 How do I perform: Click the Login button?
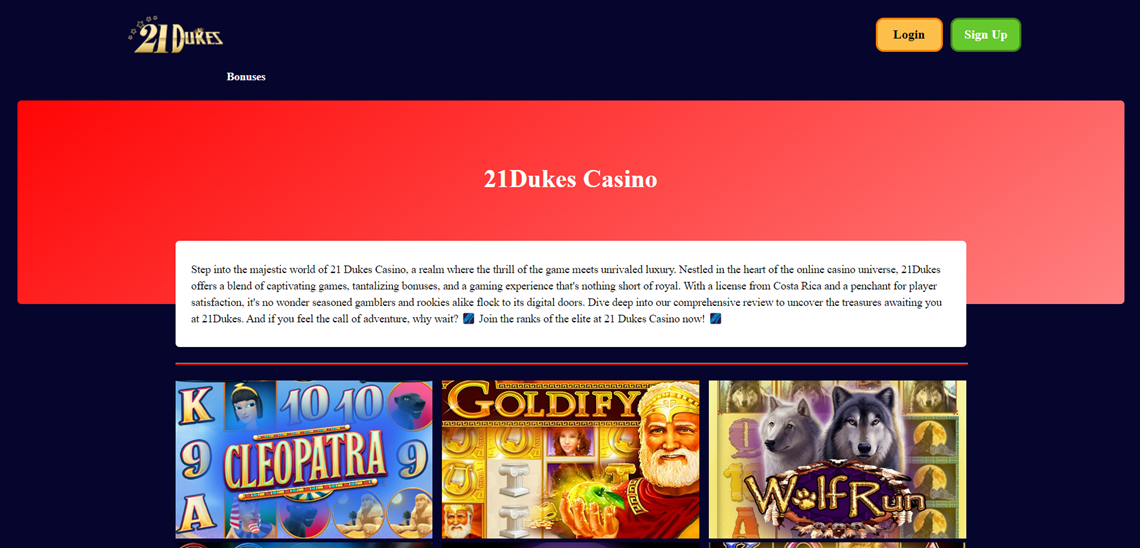click(909, 35)
